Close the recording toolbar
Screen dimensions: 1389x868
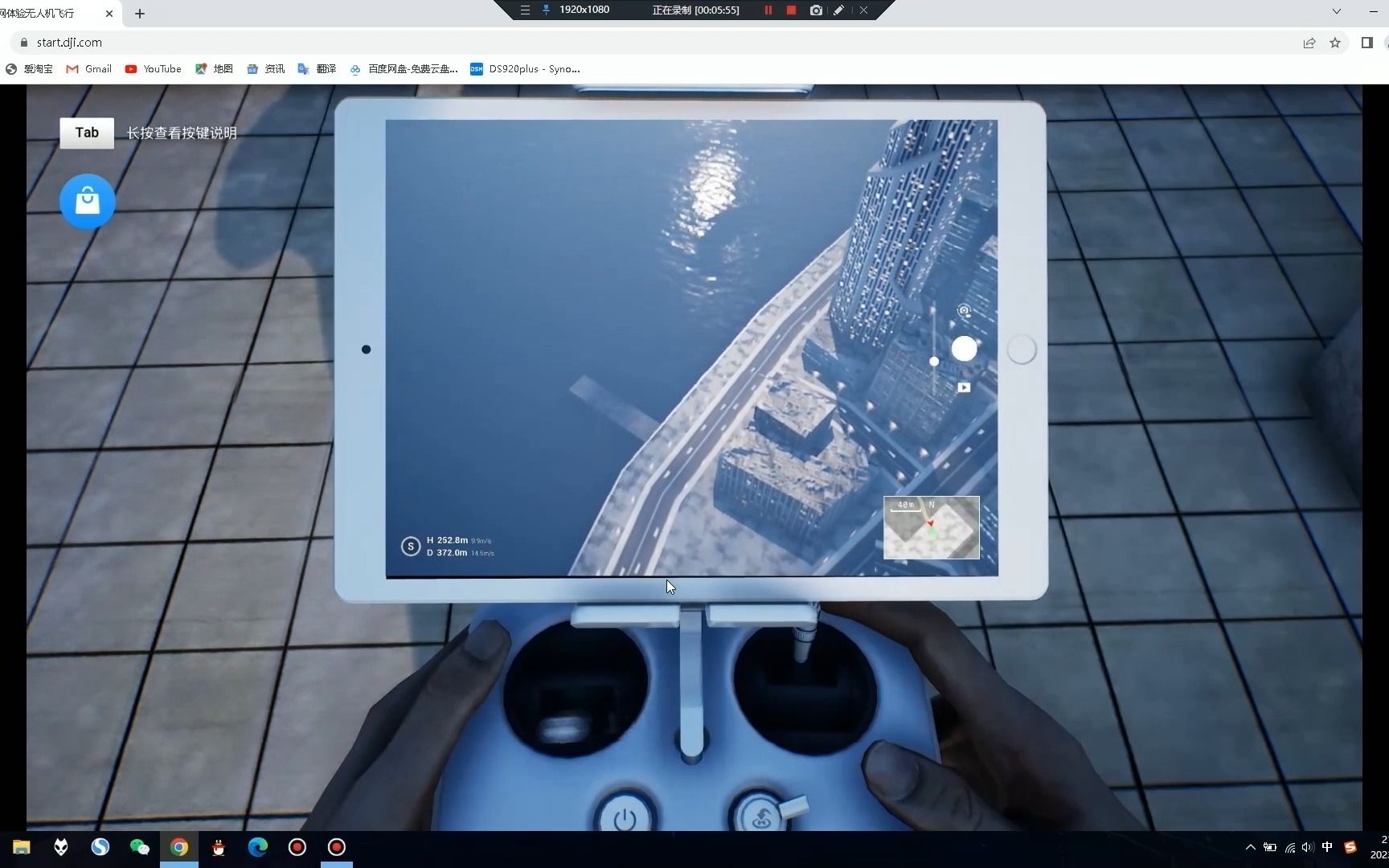863,10
